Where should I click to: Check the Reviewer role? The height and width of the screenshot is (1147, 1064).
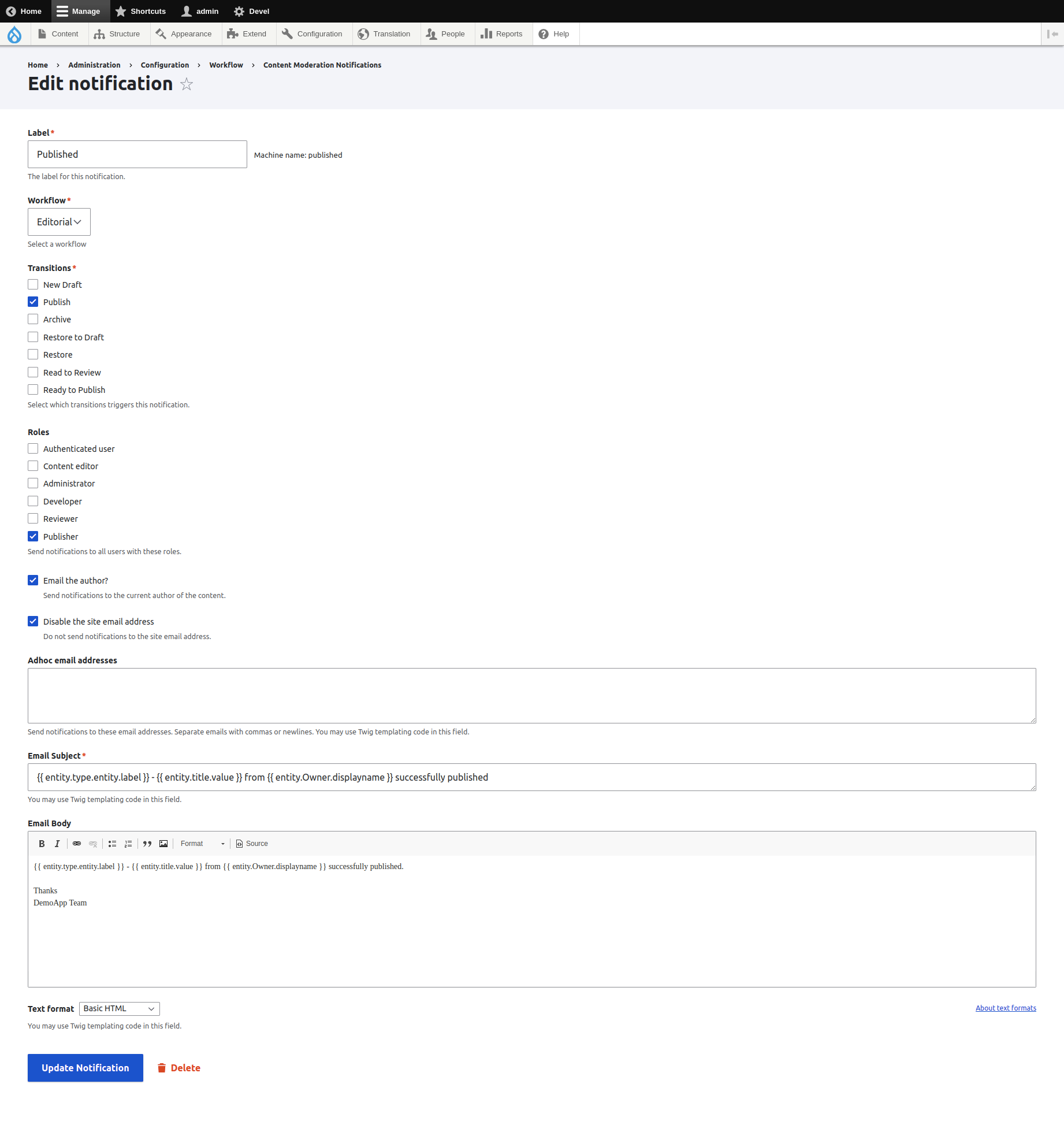(x=33, y=518)
